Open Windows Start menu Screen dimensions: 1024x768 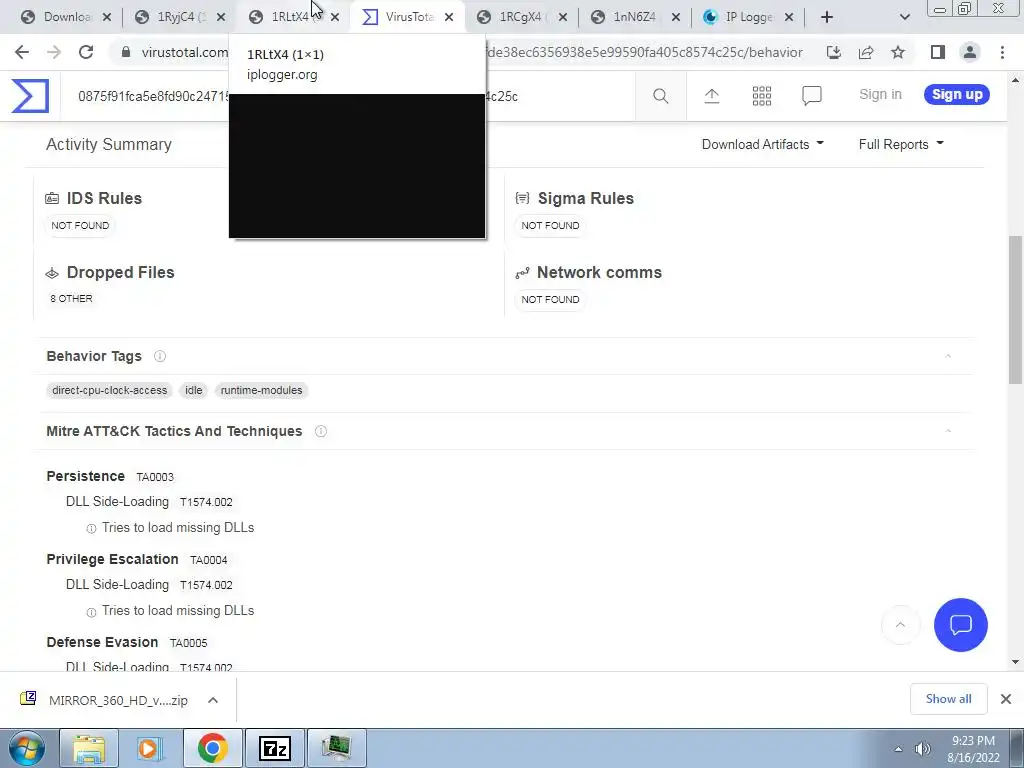point(26,748)
